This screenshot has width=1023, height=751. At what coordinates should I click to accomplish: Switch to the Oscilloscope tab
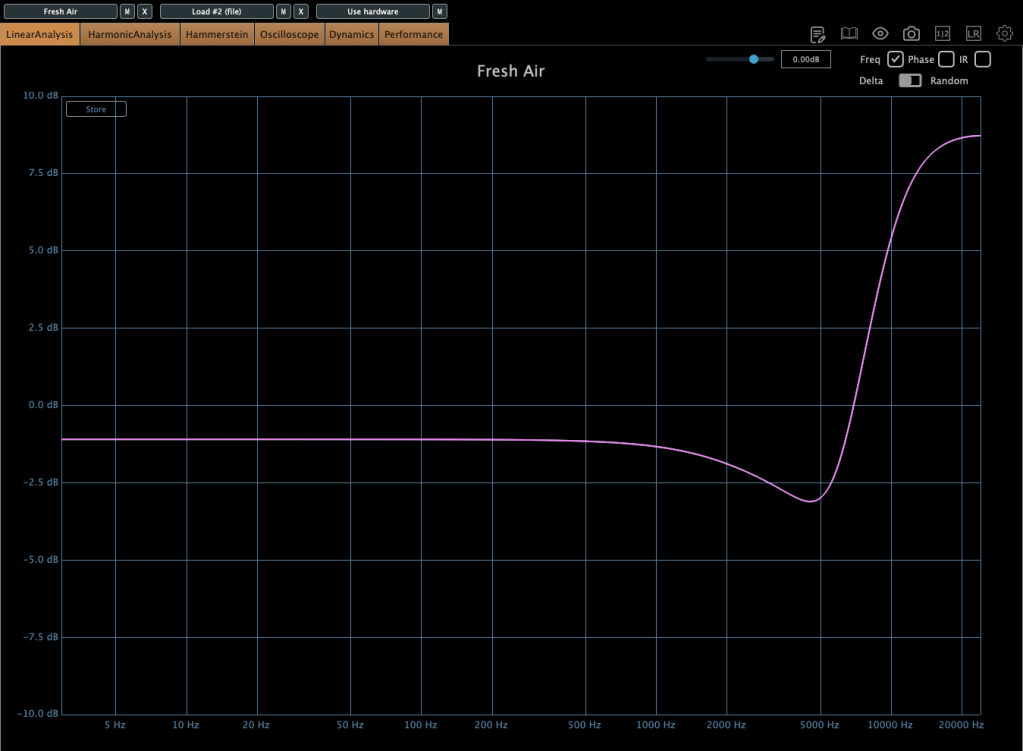pyautogui.click(x=289, y=34)
